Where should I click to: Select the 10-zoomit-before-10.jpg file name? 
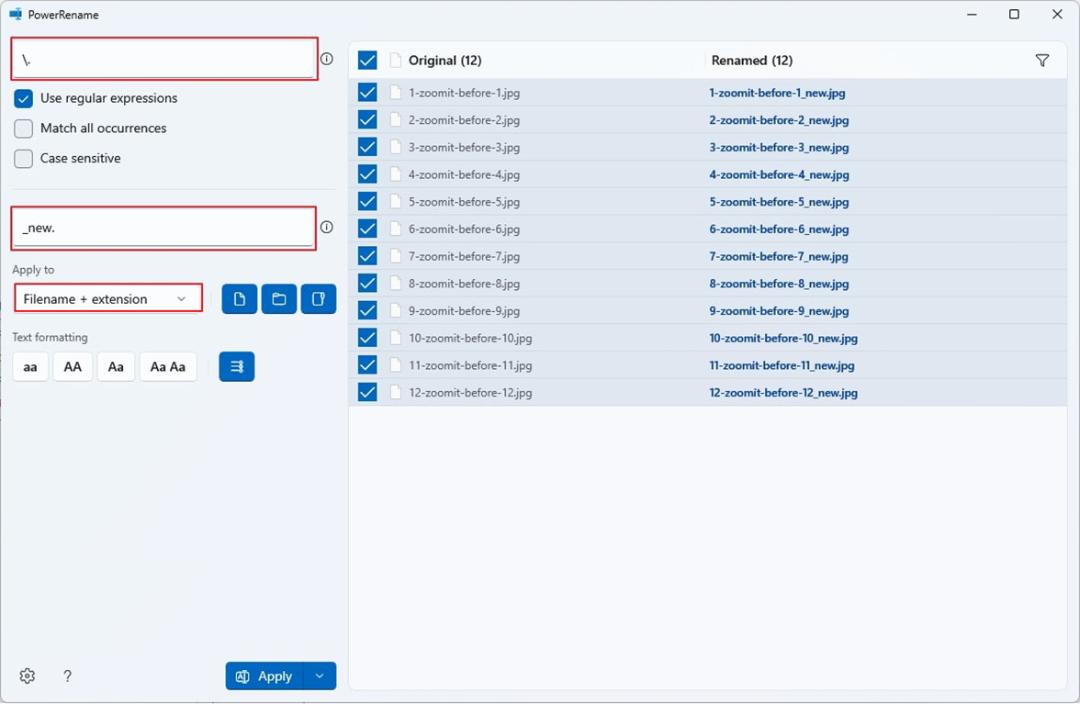coord(470,338)
